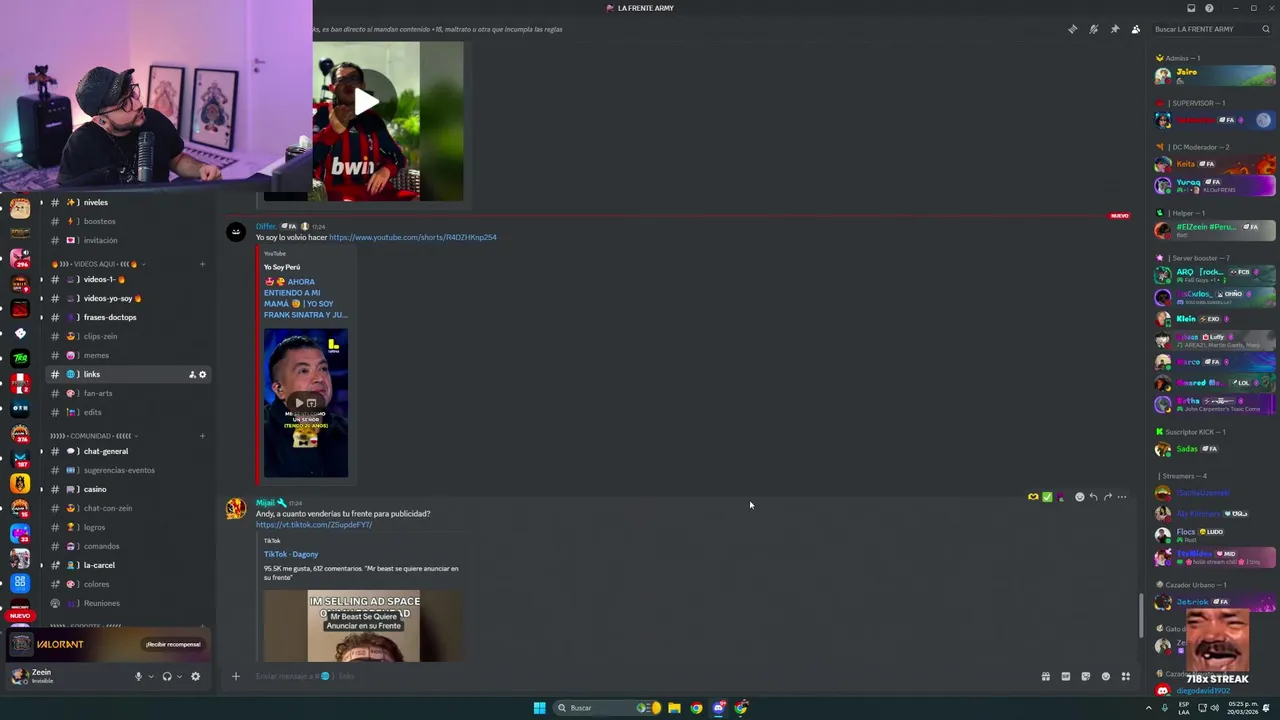Play the bwin video at top
The width and height of the screenshot is (1280, 720).
(365, 101)
